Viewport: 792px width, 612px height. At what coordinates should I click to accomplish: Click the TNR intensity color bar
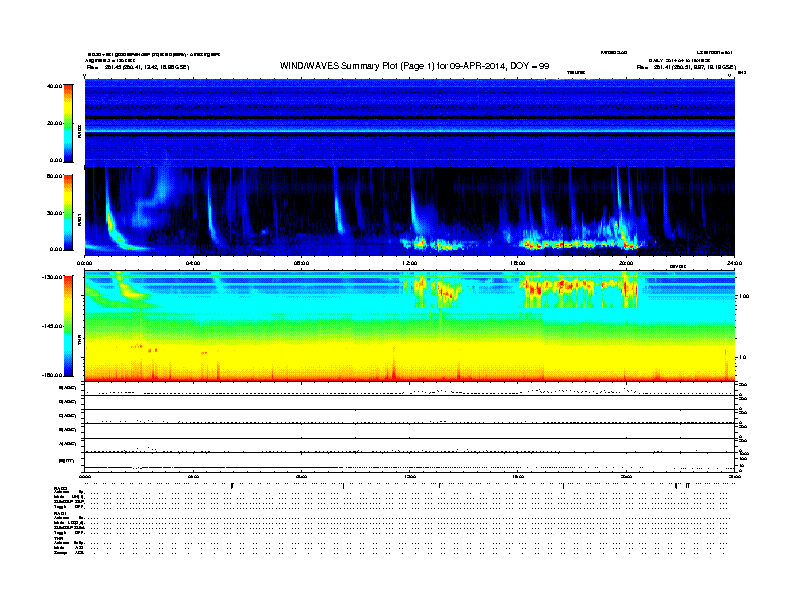click(x=68, y=326)
